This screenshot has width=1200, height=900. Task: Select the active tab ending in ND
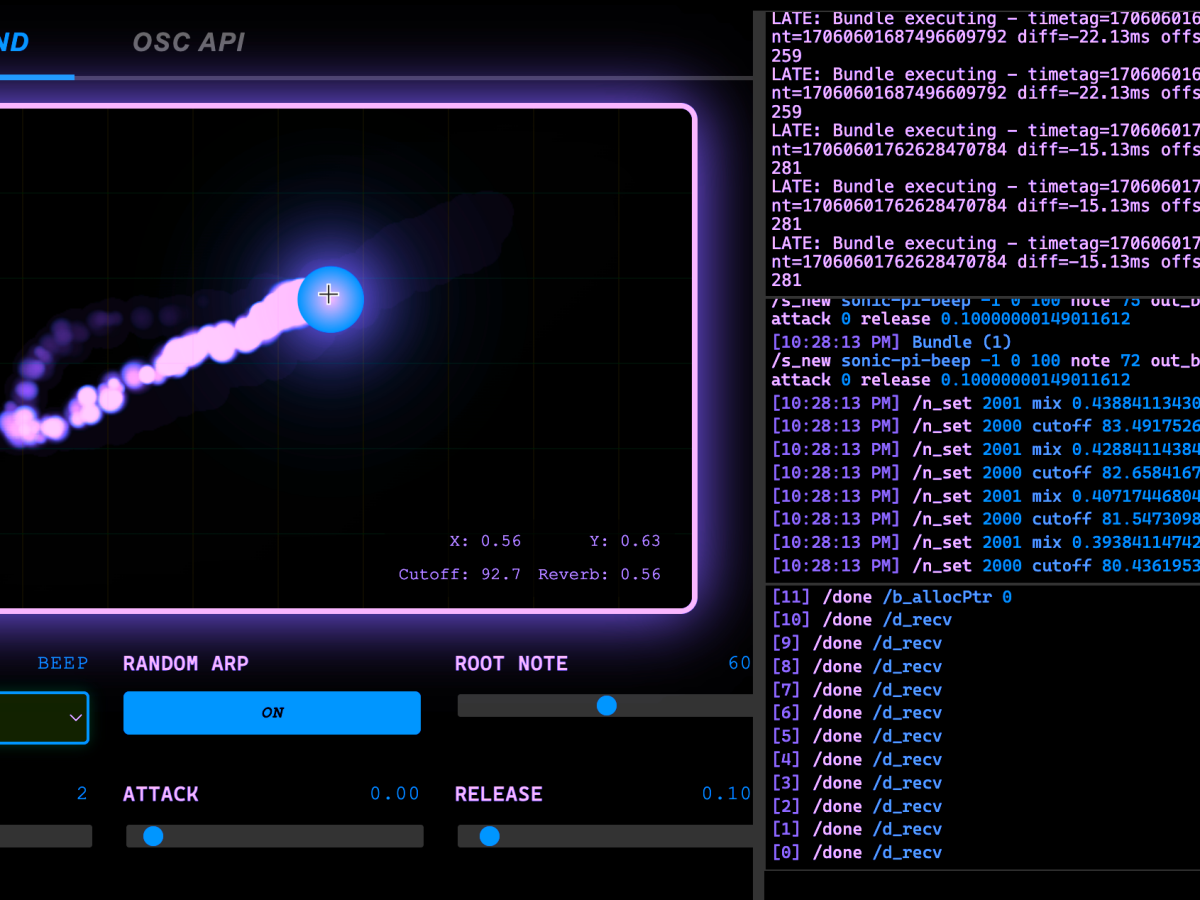click(14, 42)
